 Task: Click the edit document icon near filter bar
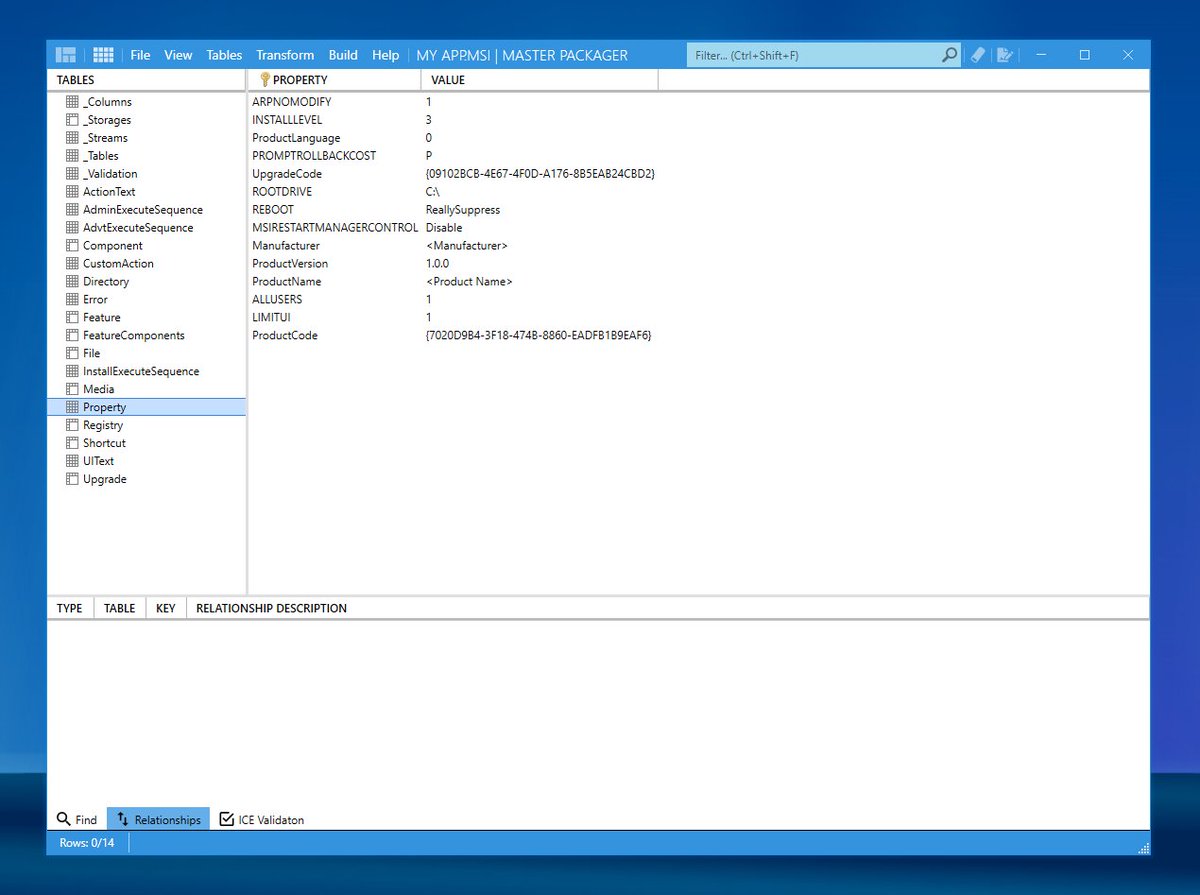coord(1005,54)
